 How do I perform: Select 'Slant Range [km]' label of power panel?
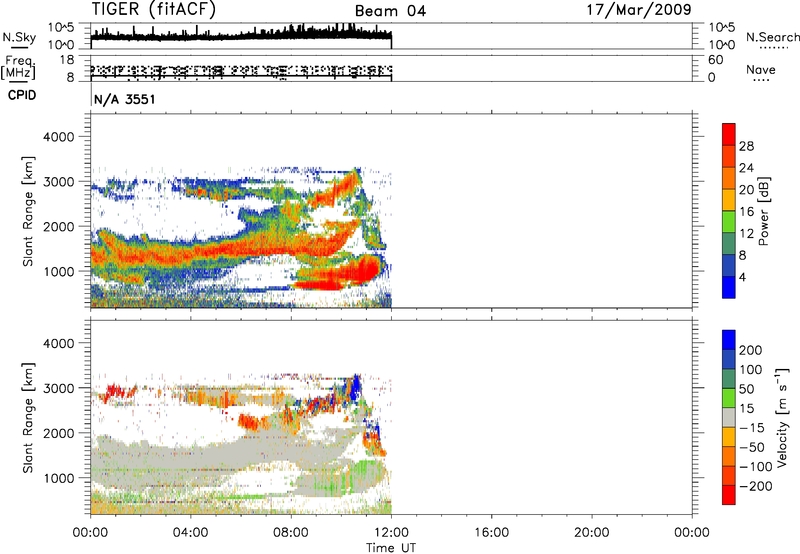pos(28,211)
